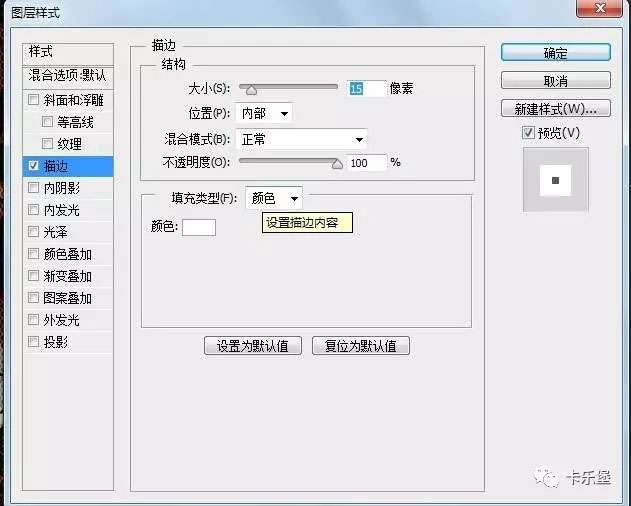The height and width of the screenshot is (506, 631).
Task: Enable the 内阴影 checkbox
Action: pos(33,188)
